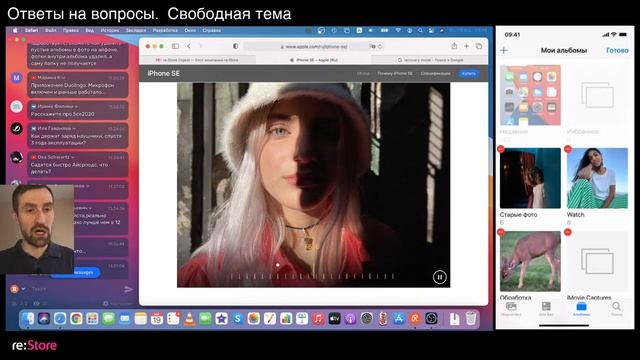
Task: Open FaceTime from the Dock
Action: 205,319
